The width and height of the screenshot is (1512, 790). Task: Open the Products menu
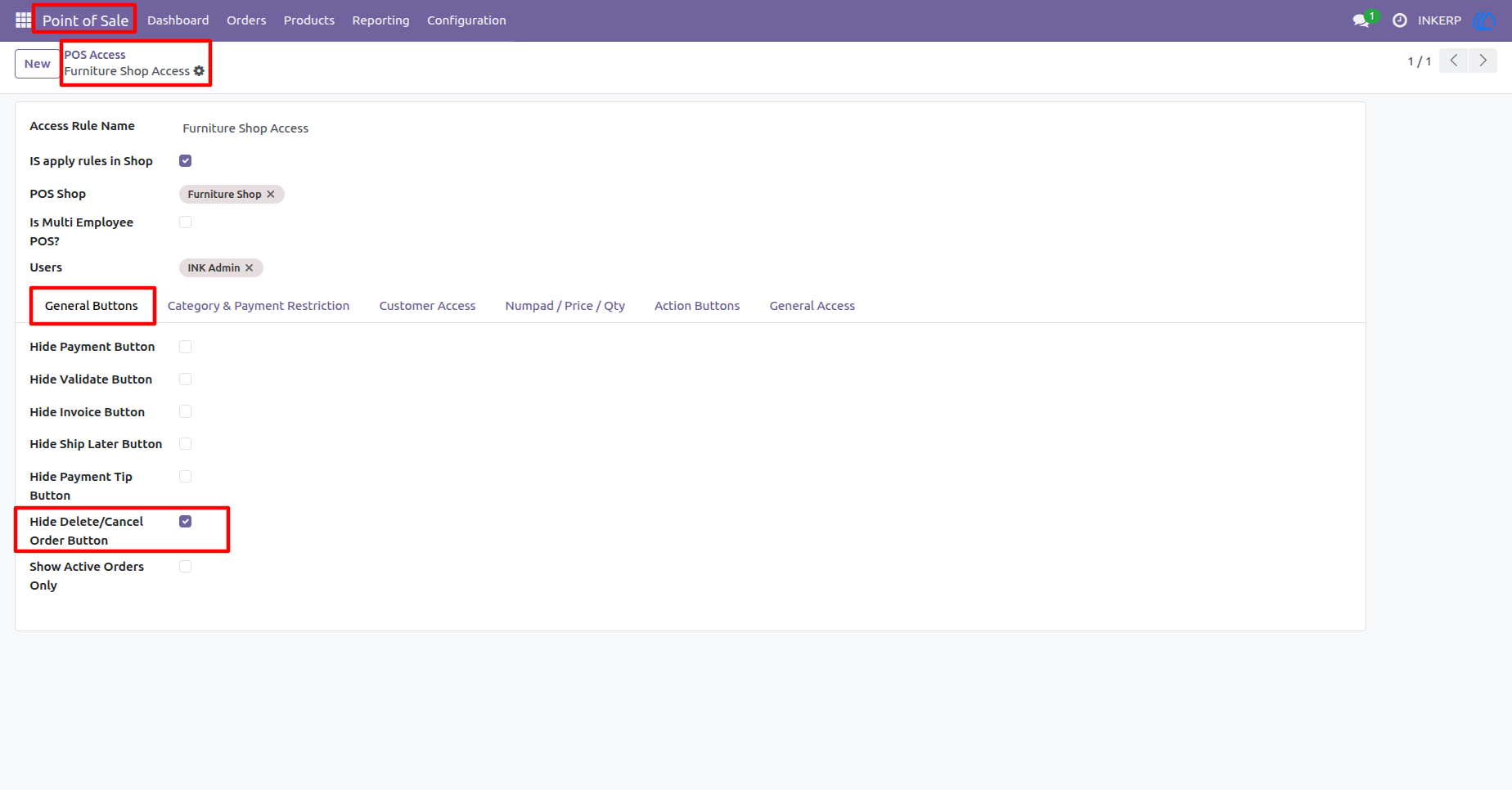pyautogui.click(x=309, y=20)
